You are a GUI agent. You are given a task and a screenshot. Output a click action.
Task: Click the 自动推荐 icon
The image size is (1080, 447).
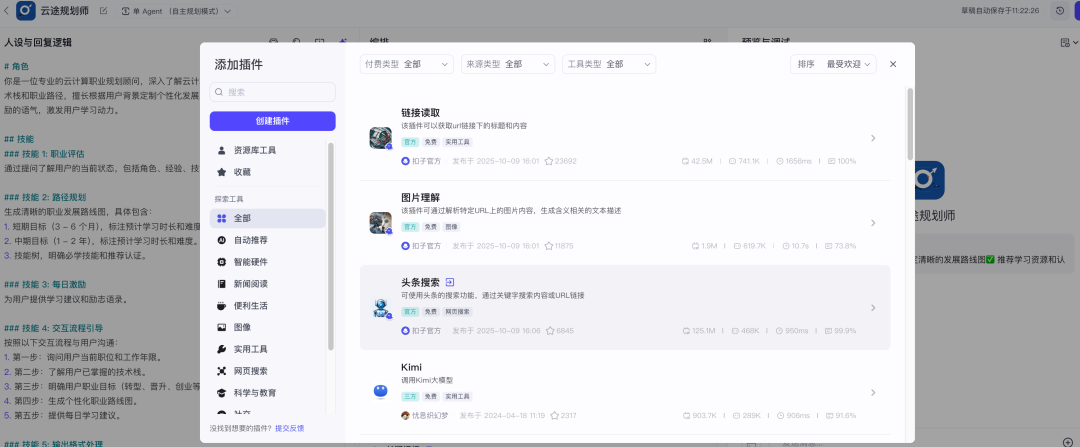click(221, 240)
